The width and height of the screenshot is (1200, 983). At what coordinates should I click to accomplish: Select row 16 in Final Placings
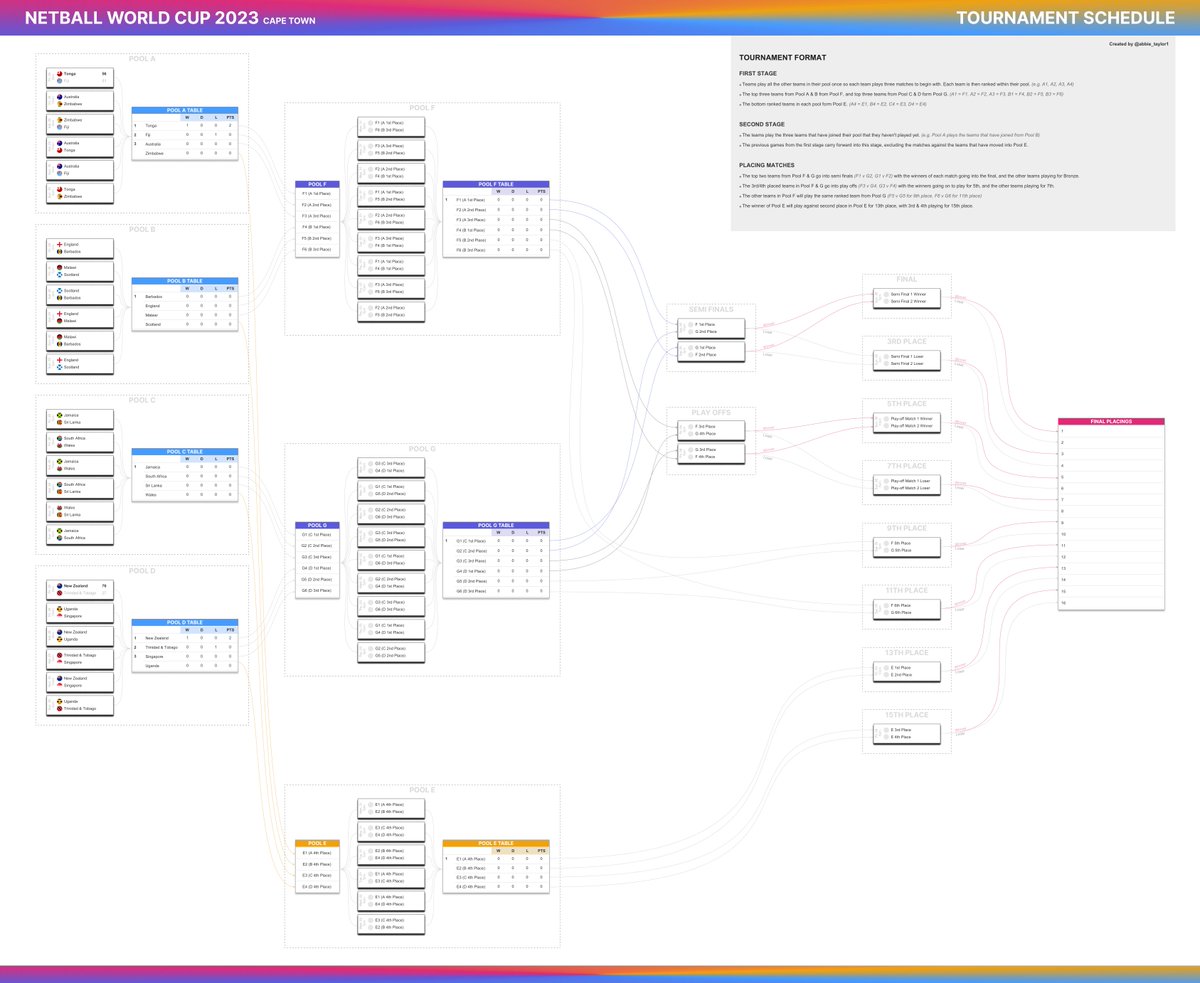point(1111,603)
